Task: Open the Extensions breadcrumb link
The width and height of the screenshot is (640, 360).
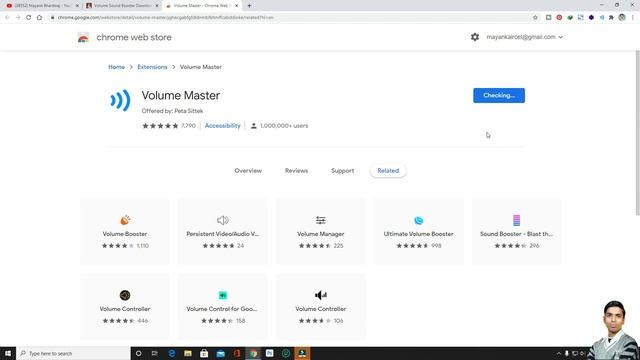Action: (x=152, y=67)
